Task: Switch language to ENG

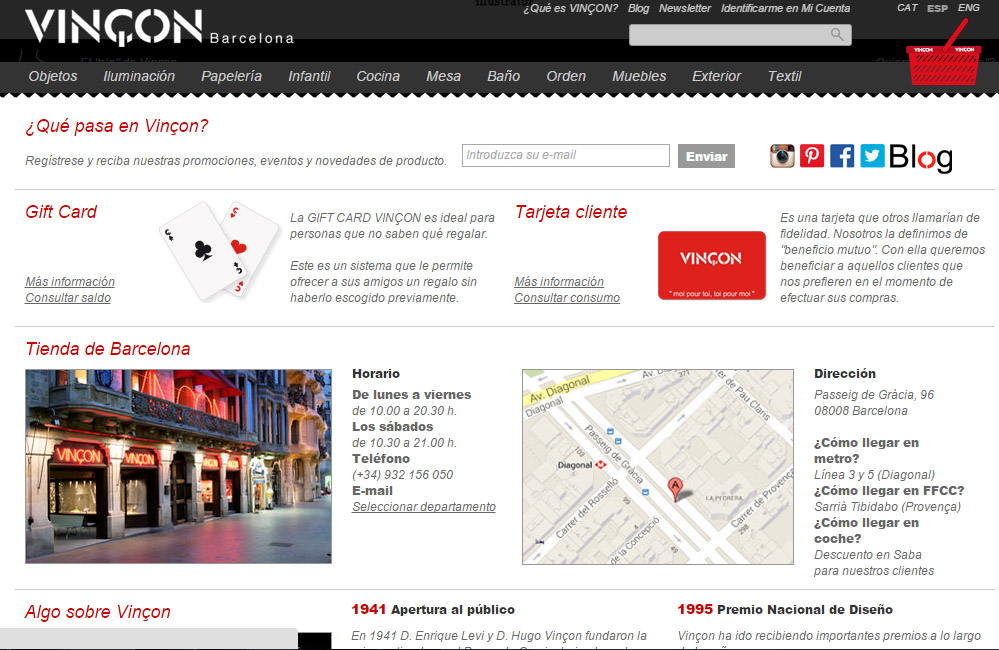Action: [969, 8]
